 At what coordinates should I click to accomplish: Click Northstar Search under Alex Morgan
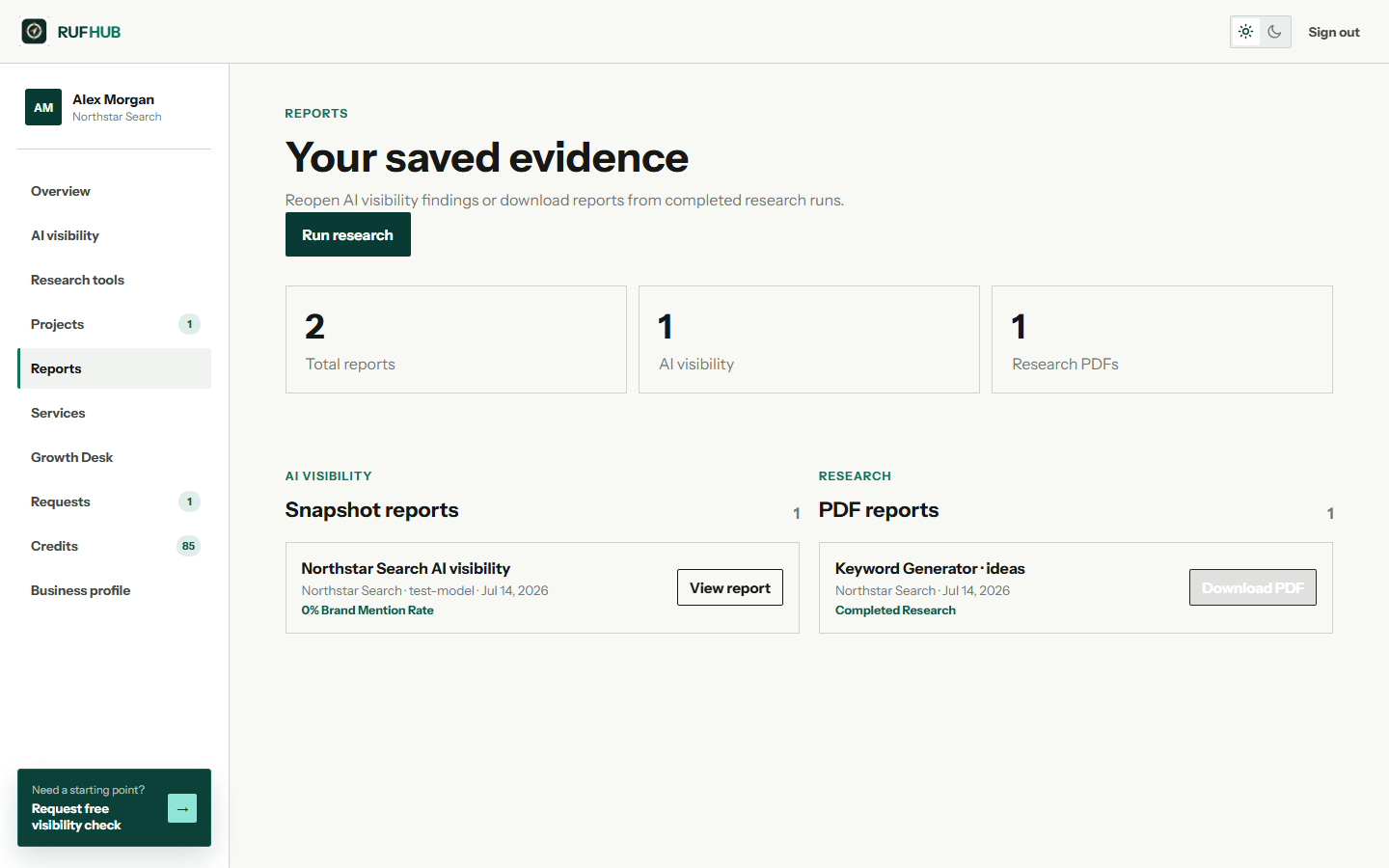[x=117, y=117]
